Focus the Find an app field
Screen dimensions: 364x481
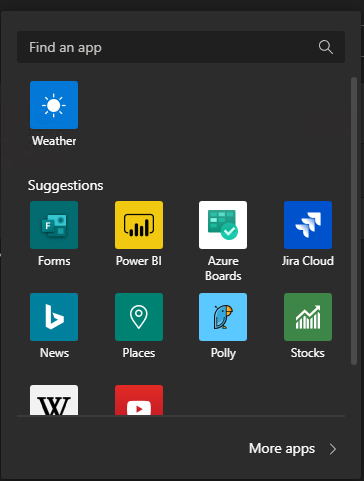tap(181, 47)
